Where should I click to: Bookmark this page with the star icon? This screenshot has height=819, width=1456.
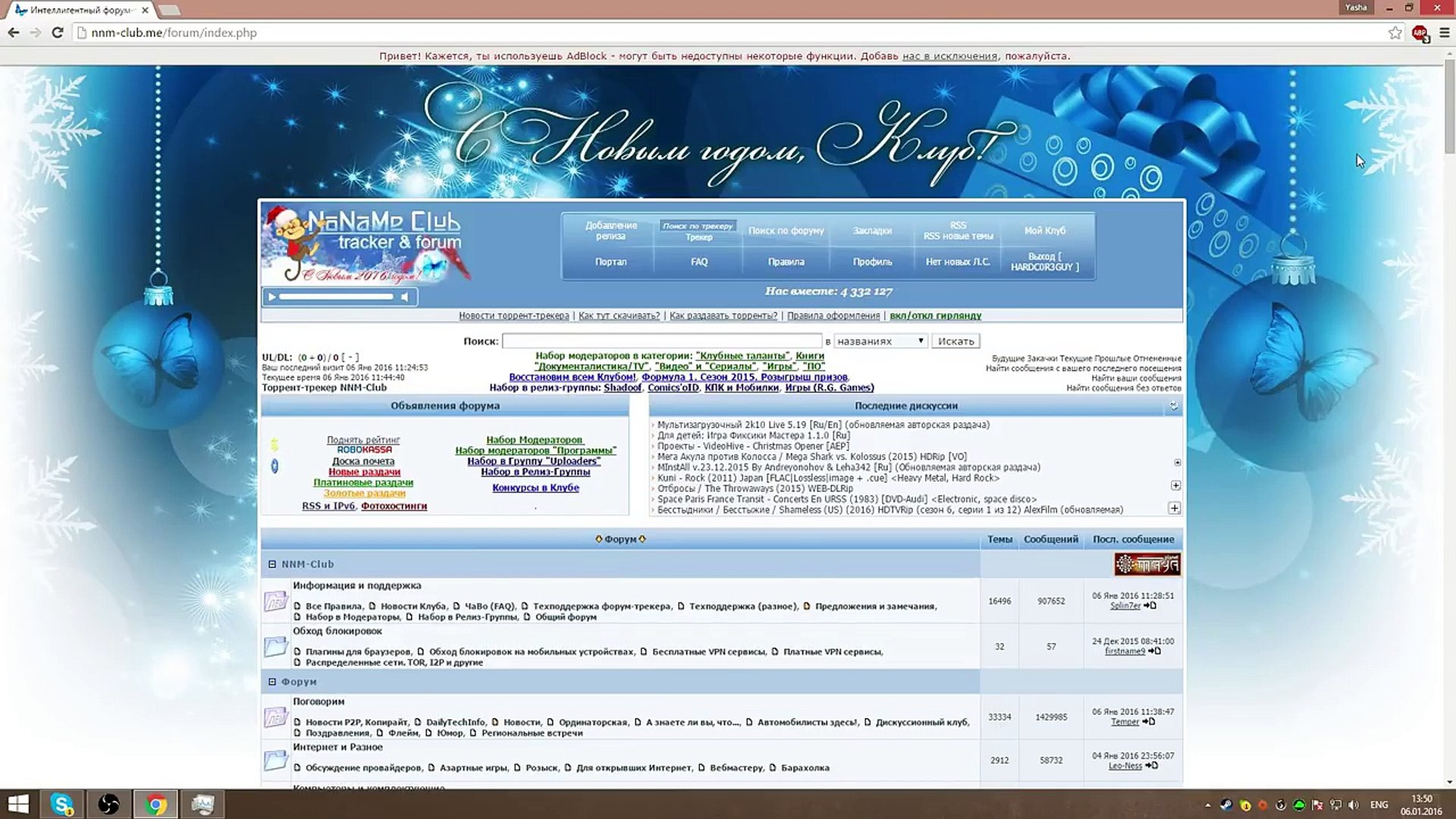point(1395,33)
